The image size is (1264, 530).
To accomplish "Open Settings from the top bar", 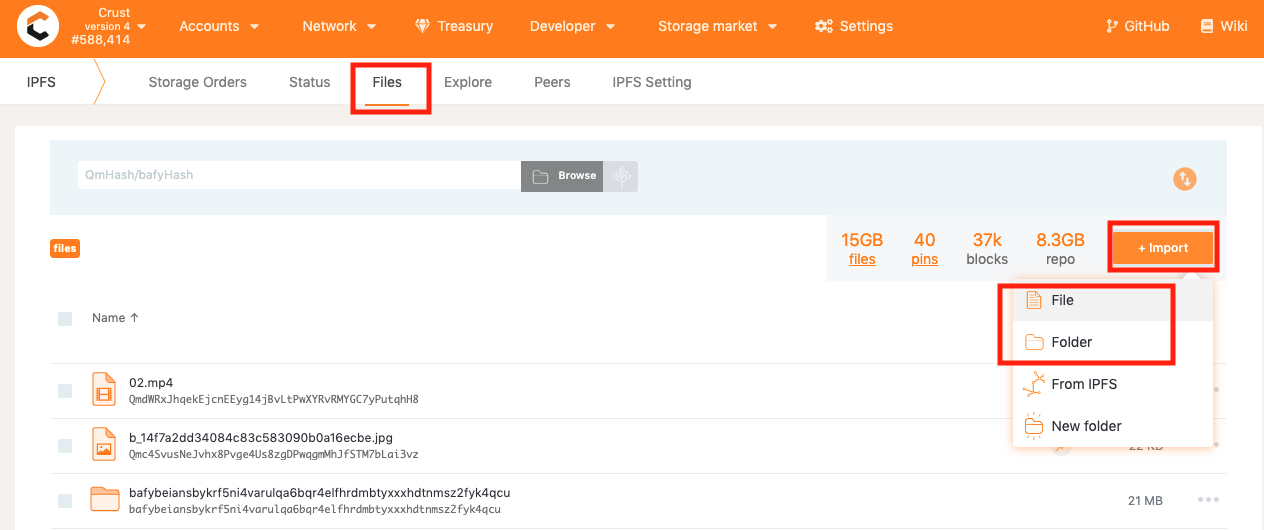I will 854,26.
